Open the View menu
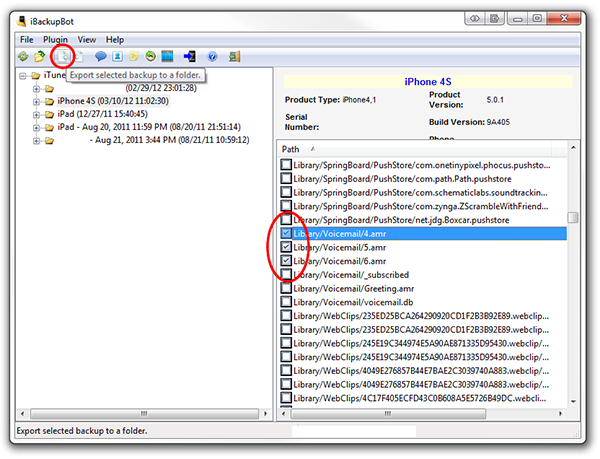This screenshot has height=459, width=600. coord(87,39)
